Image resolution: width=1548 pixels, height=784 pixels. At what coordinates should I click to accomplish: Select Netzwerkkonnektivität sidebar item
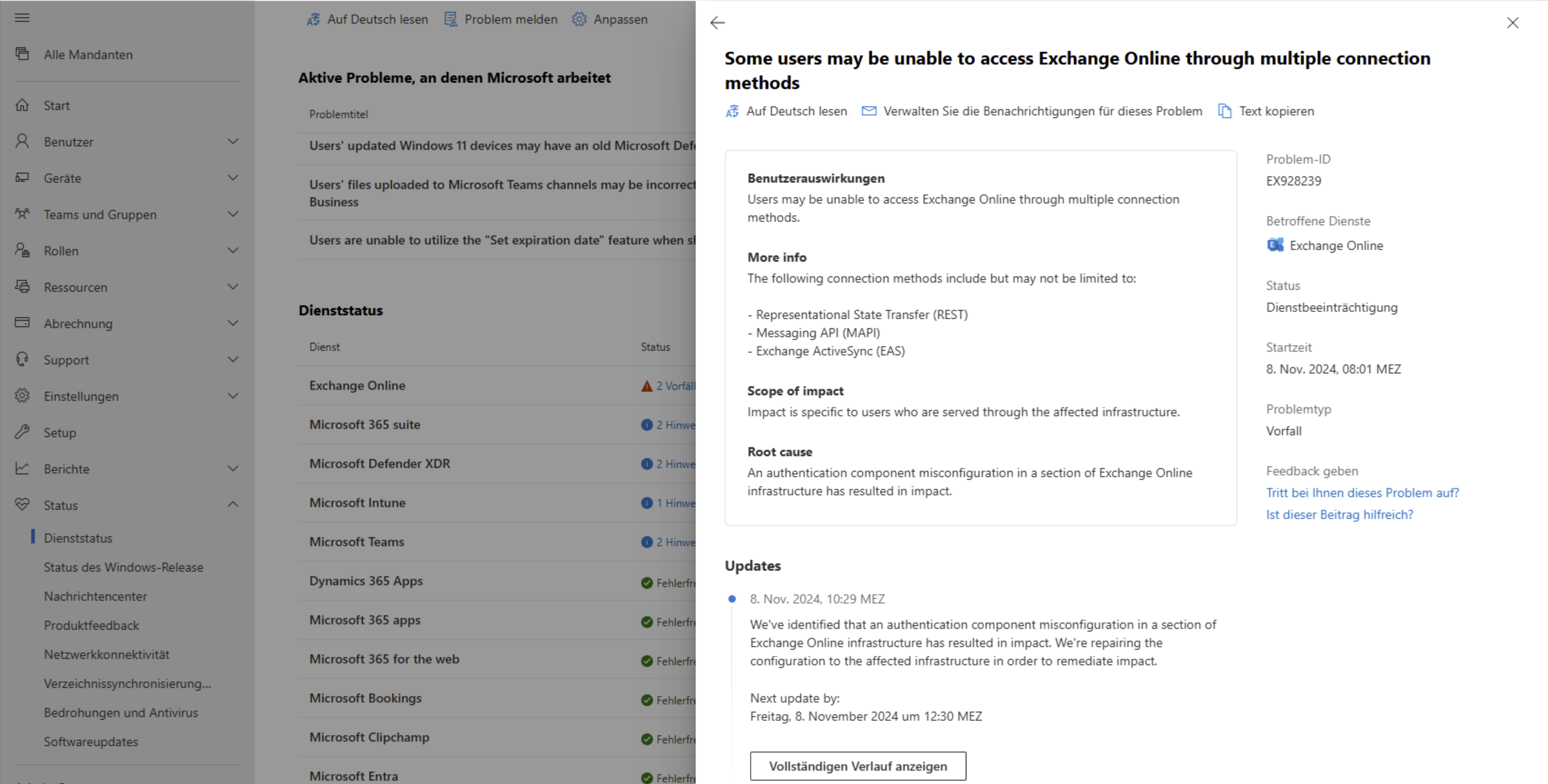click(107, 654)
